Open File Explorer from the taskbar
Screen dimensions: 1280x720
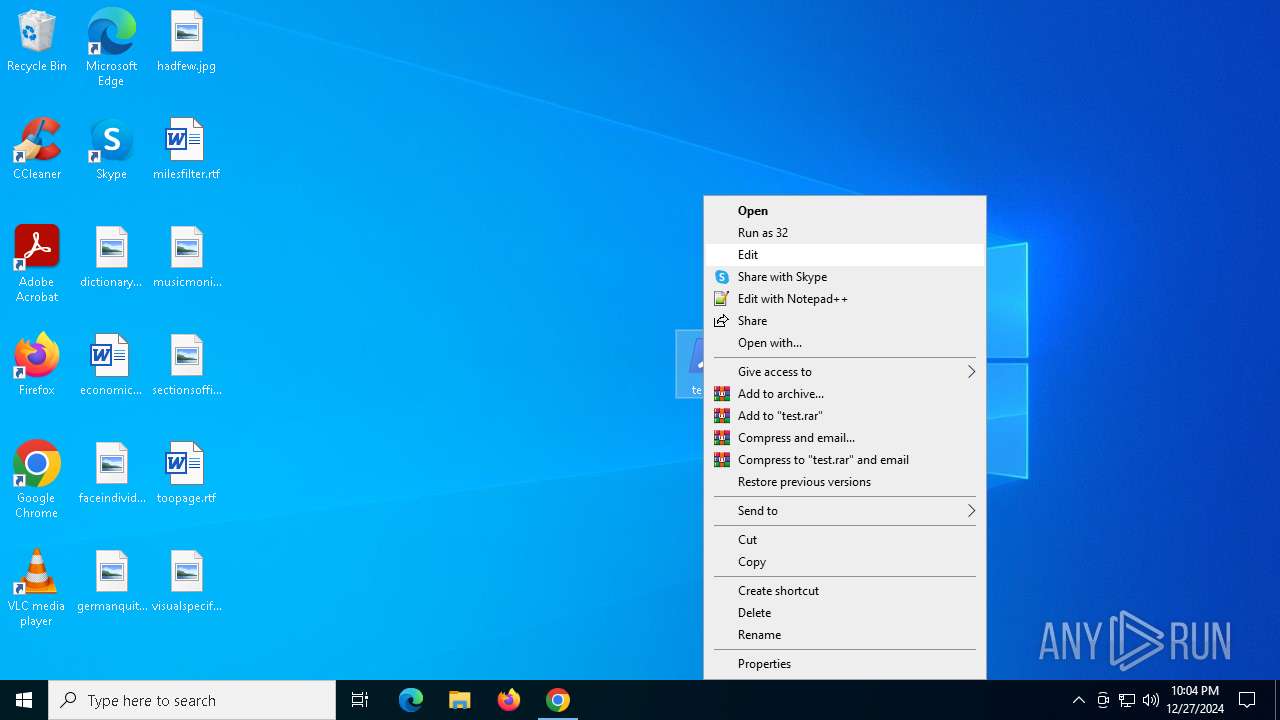pyautogui.click(x=459, y=700)
